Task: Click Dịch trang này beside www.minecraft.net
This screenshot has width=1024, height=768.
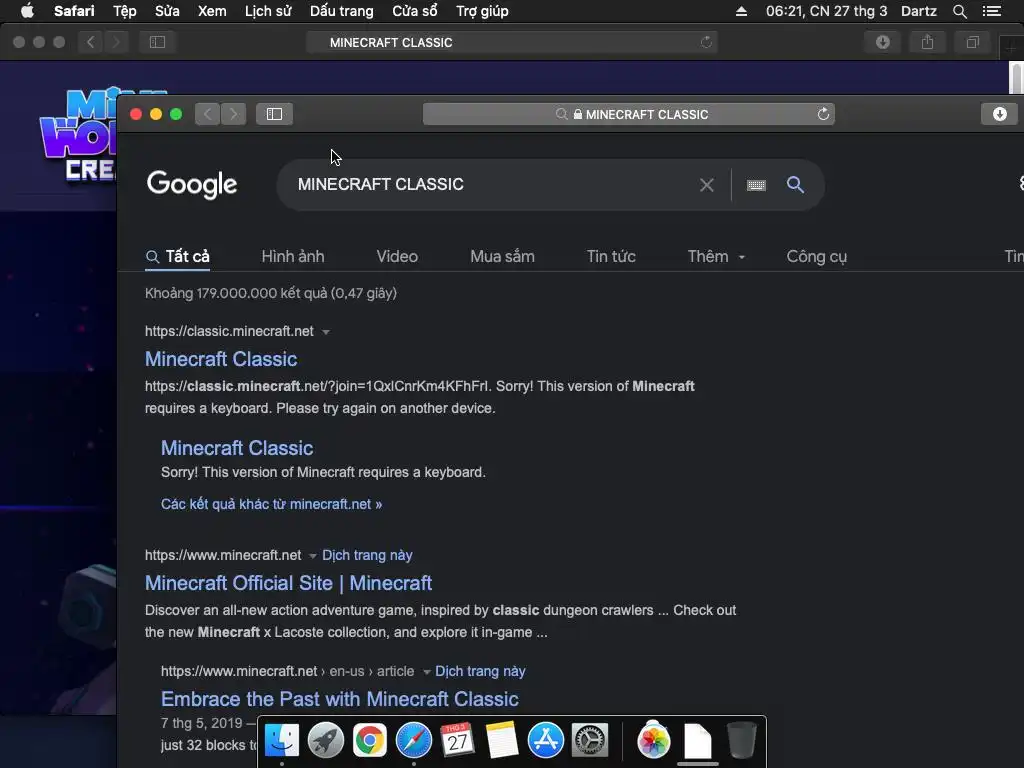Action: pos(367,555)
